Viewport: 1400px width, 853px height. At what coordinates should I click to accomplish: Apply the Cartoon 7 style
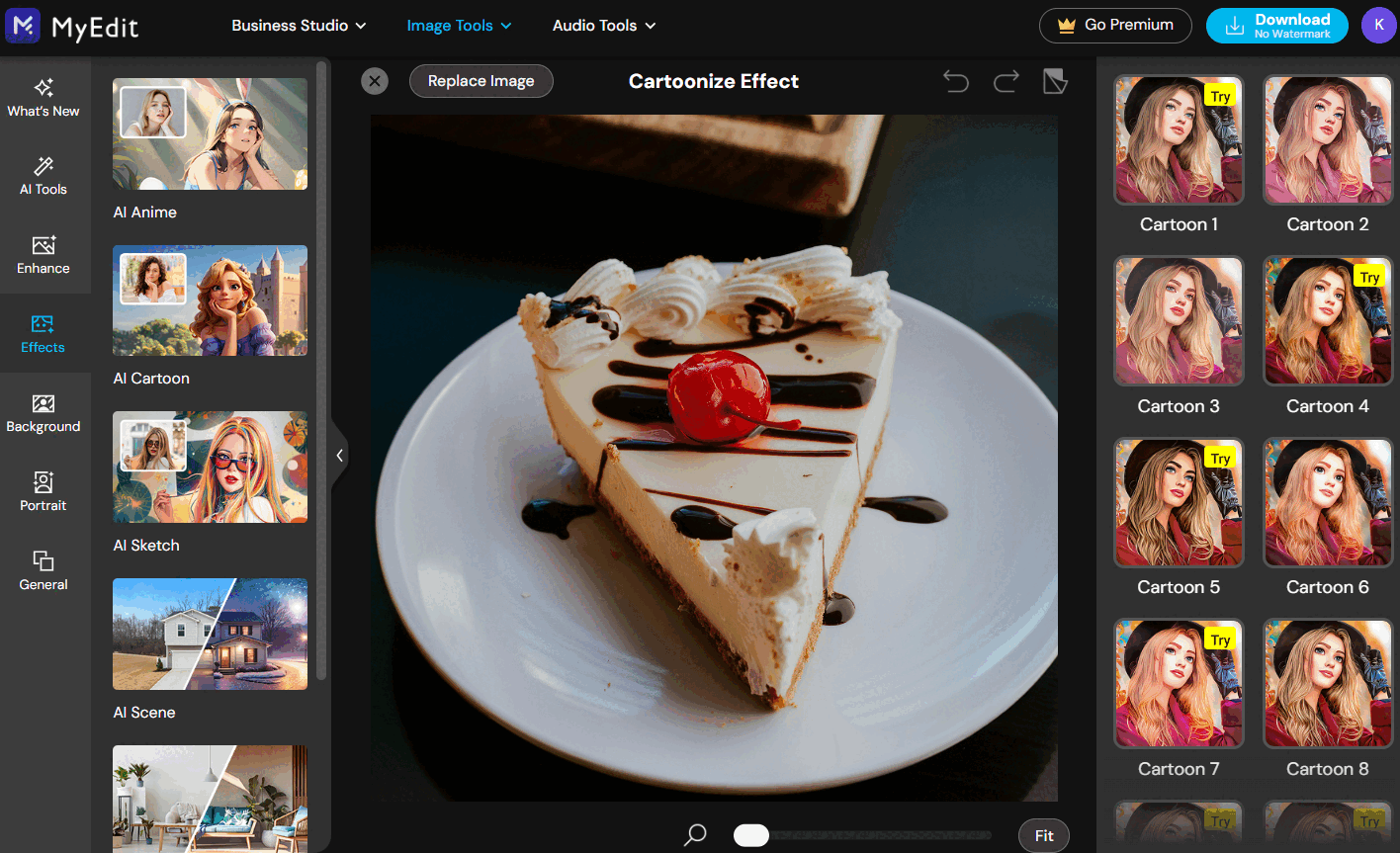click(x=1179, y=684)
